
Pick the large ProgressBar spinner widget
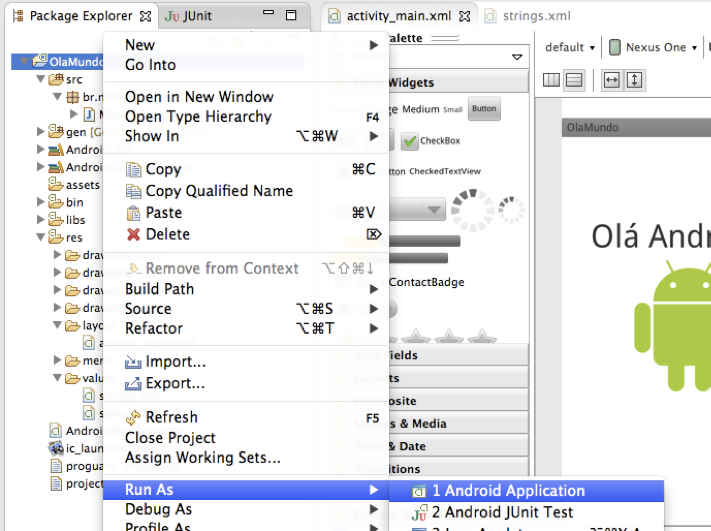[x=472, y=210]
